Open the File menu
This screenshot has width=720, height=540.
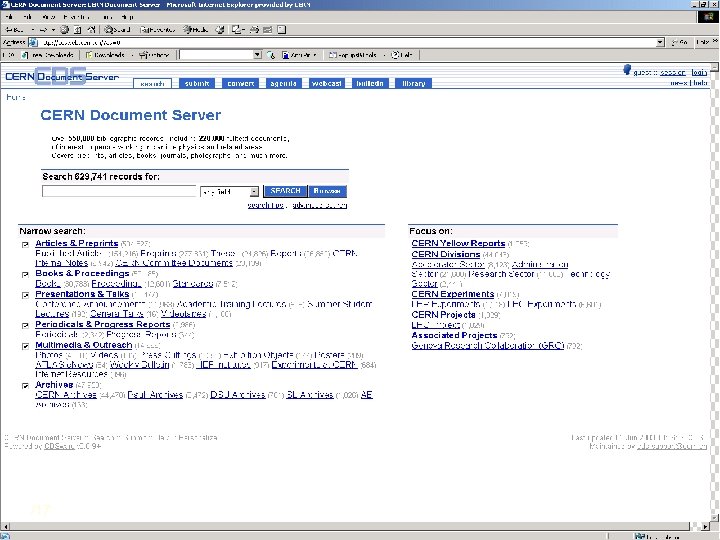(9, 17)
